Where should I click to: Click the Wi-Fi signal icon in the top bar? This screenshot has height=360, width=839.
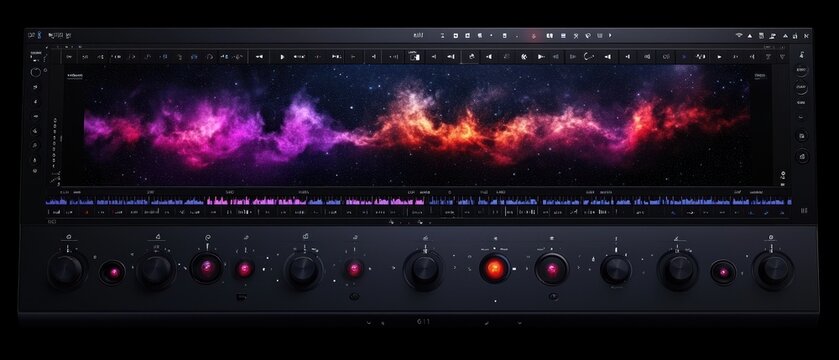739,36
